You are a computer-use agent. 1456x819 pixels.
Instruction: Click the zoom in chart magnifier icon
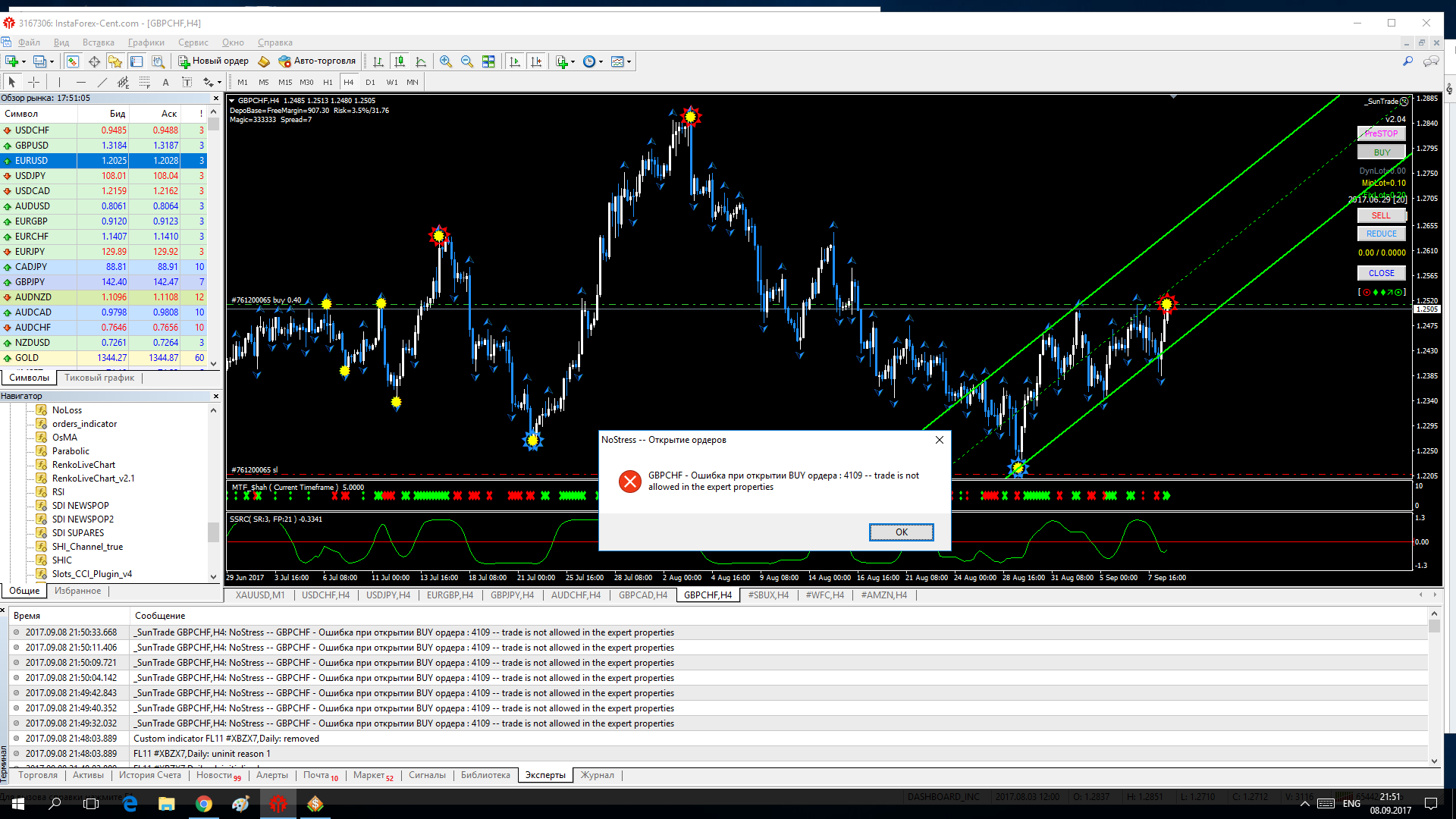tap(446, 61)
